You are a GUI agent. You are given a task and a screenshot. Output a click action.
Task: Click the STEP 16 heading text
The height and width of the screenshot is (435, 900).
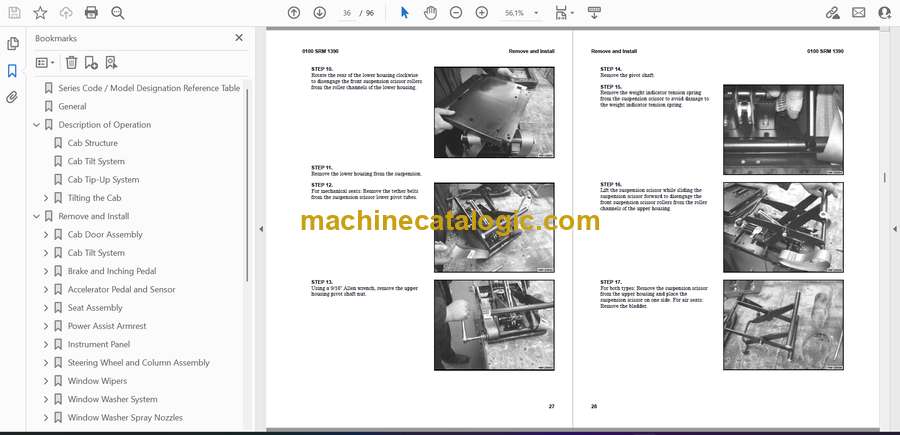tap(611, 185)
